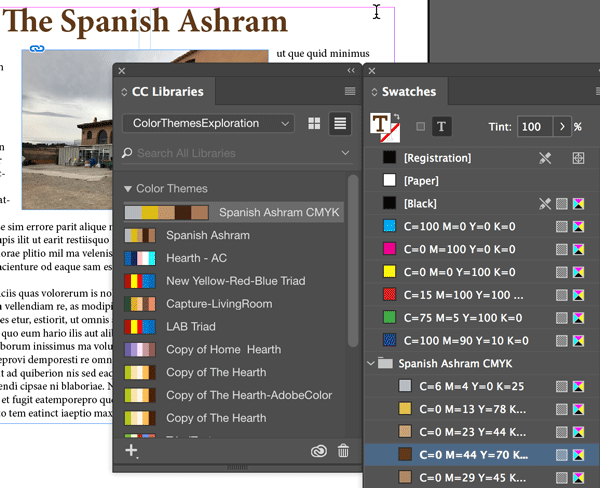Click the Fill/Stroke text color box
The image size is (600, 488).
[380, 124]
